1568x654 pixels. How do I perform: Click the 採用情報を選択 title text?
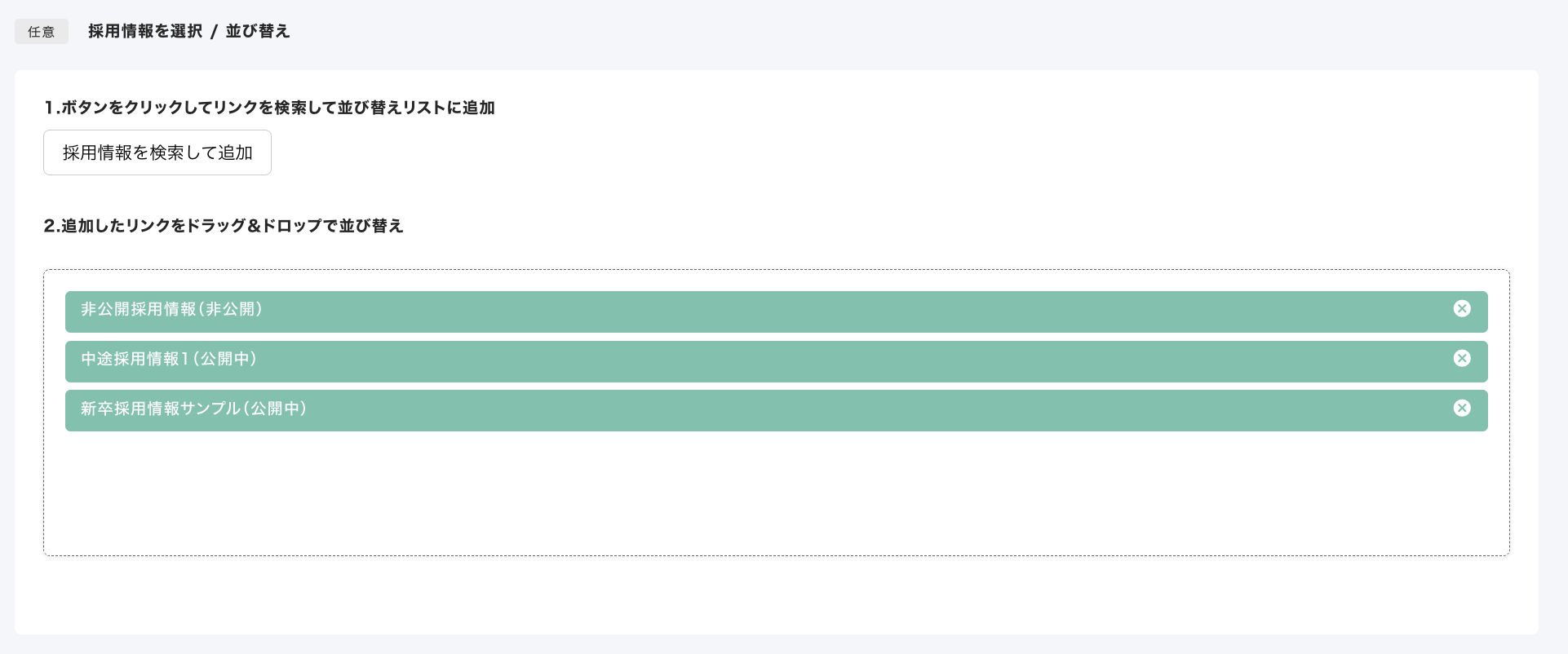pyautogui.click(x=145, y=31)
